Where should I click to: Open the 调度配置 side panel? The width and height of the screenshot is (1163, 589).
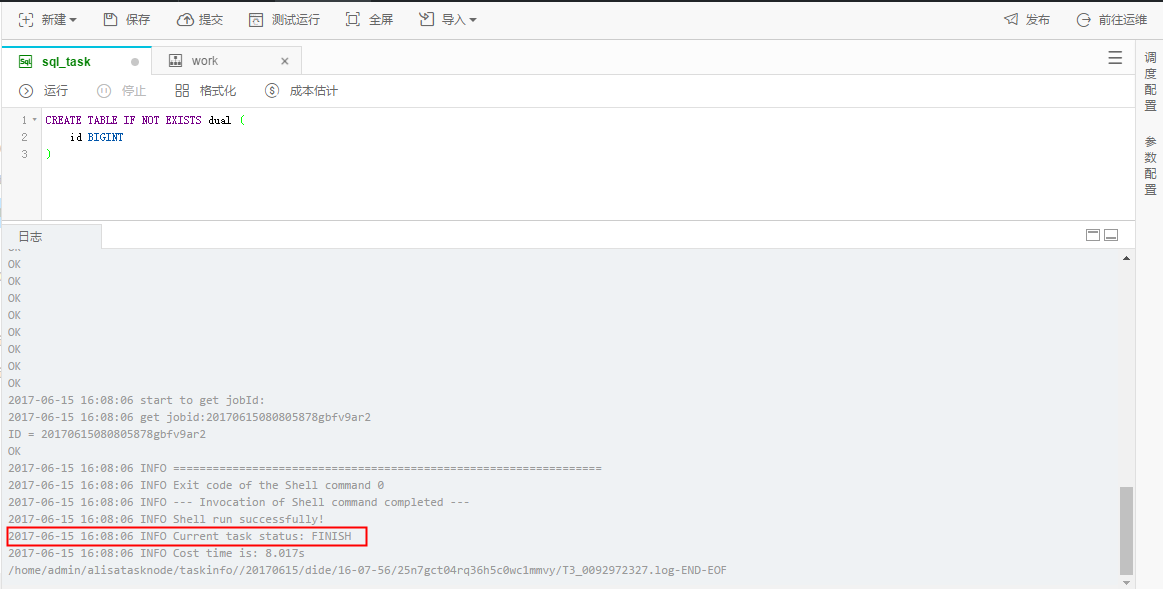click(1150, 82)
